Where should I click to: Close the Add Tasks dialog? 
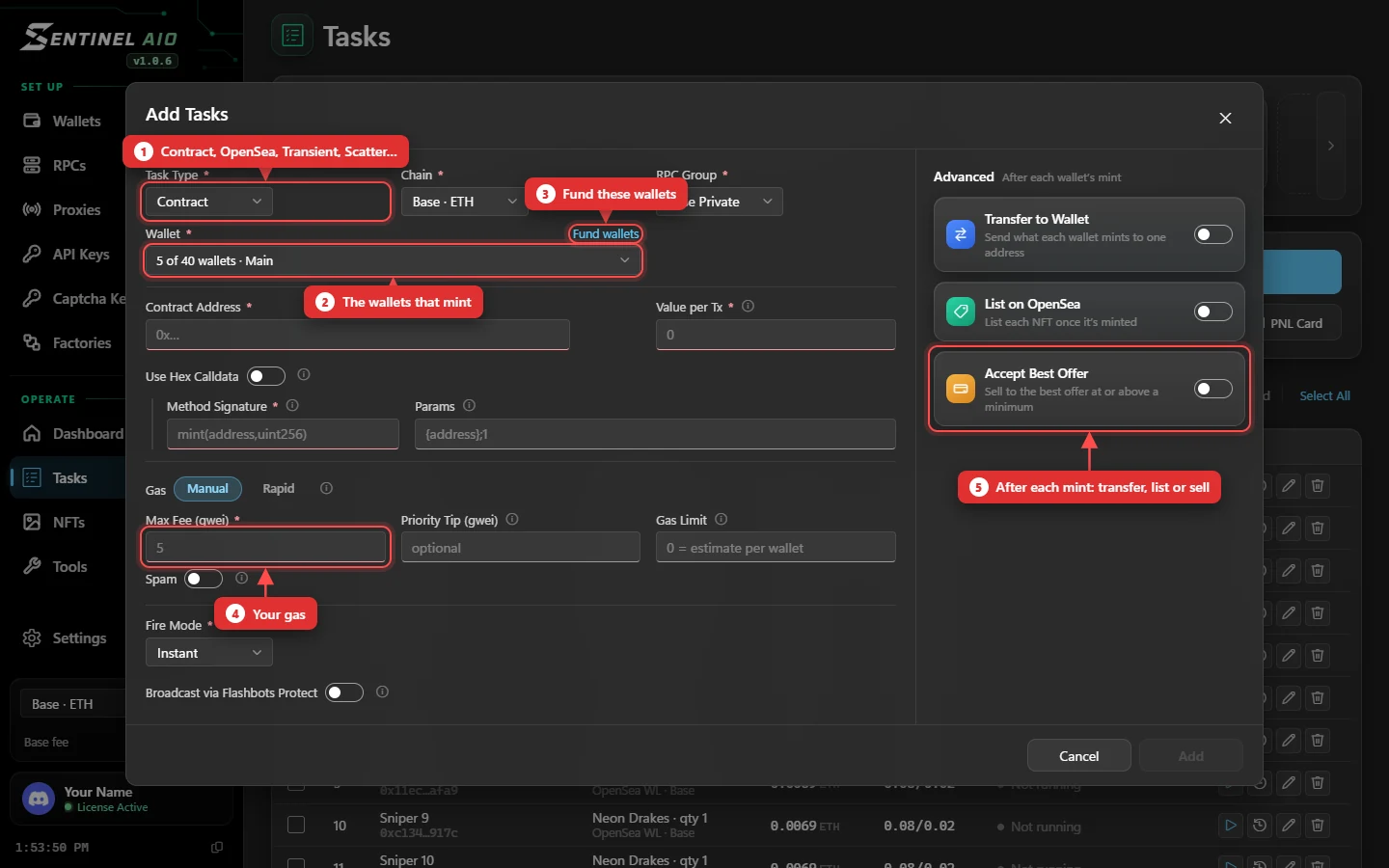tap(1225, 118)
